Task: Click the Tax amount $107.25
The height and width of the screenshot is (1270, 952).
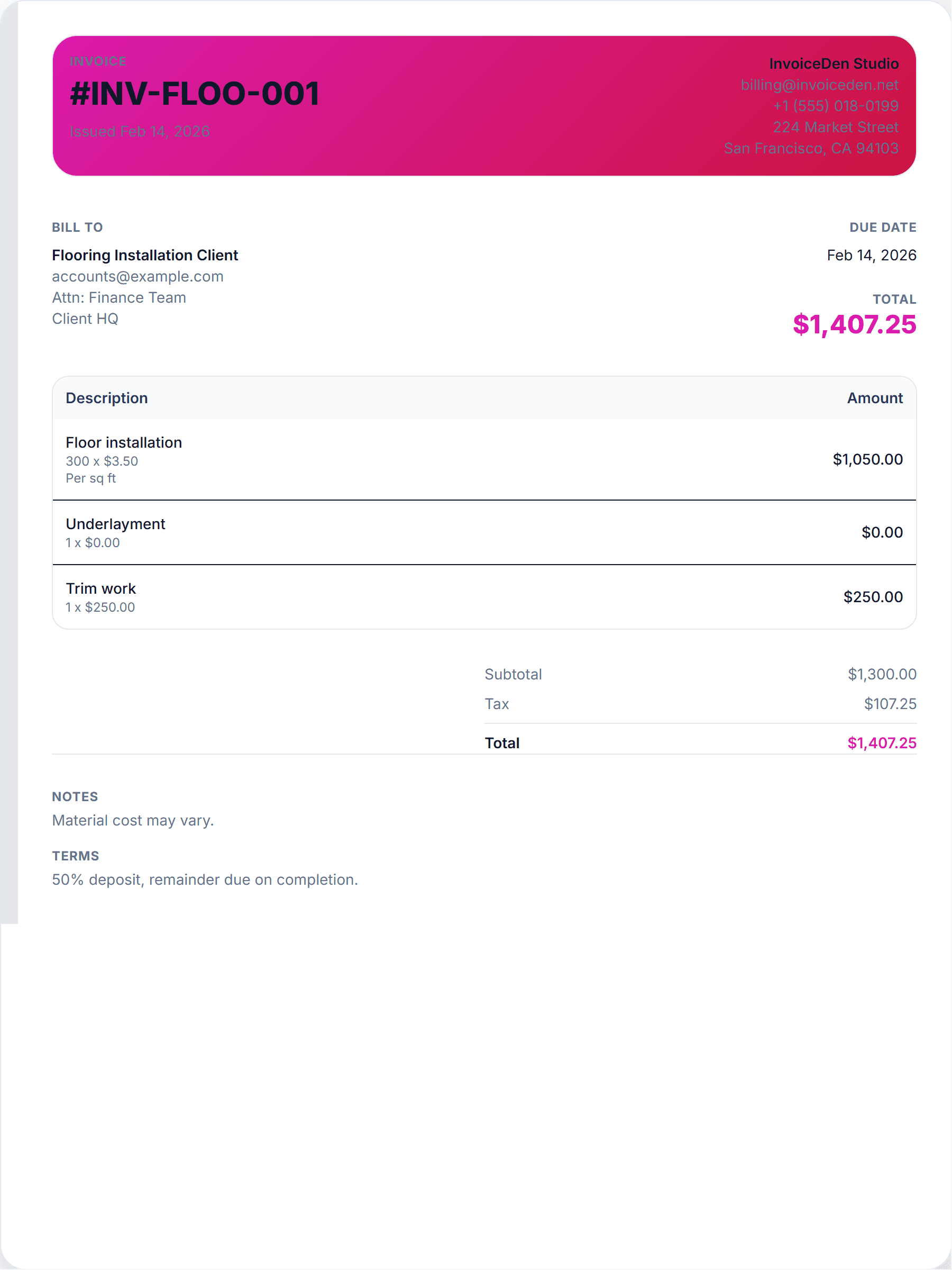Action: click(890, 704)
